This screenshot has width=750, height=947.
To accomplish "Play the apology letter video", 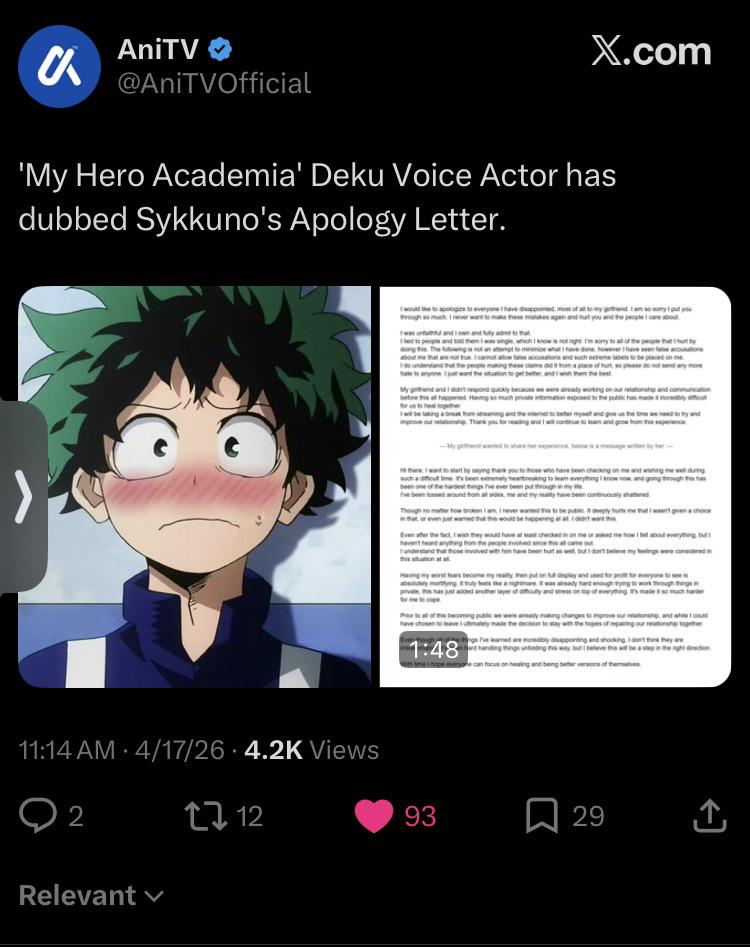I will 555,487.
